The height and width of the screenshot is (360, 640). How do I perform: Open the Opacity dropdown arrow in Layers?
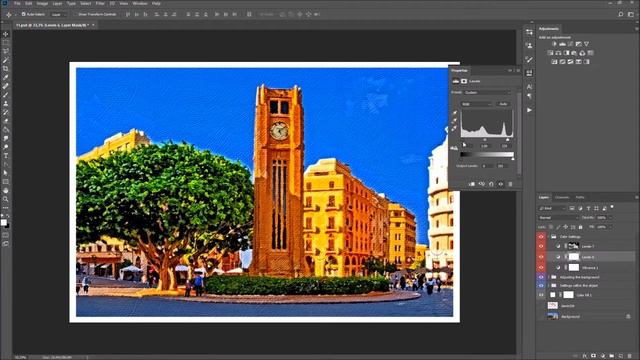click(610, 218)
